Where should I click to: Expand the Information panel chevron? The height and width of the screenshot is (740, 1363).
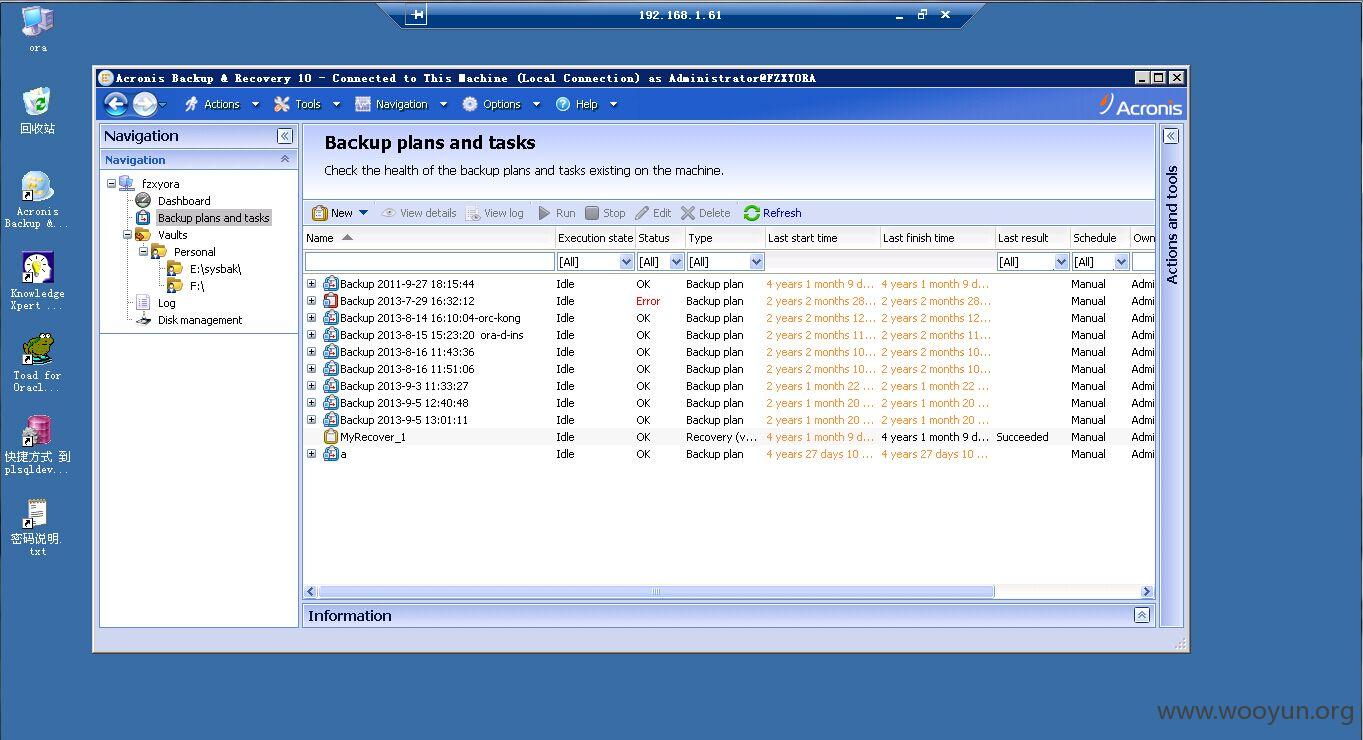(1141, 616)
